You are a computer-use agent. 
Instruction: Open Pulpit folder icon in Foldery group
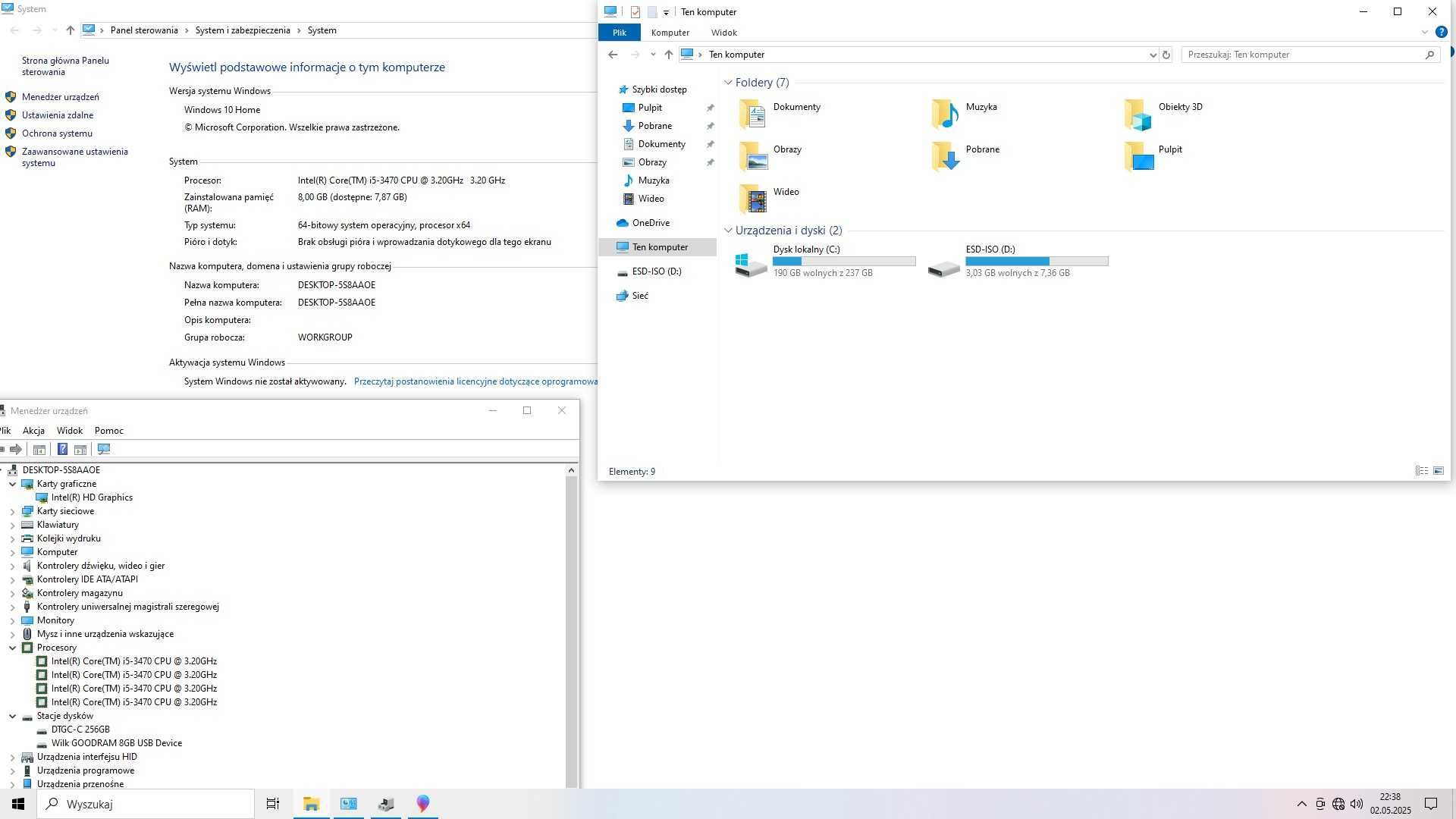tap(1138, 156)
